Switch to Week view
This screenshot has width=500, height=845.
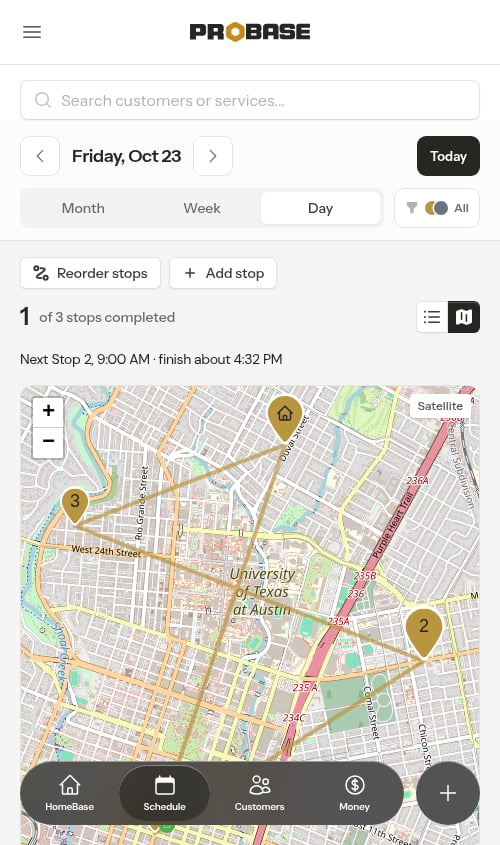click(202, 208)
